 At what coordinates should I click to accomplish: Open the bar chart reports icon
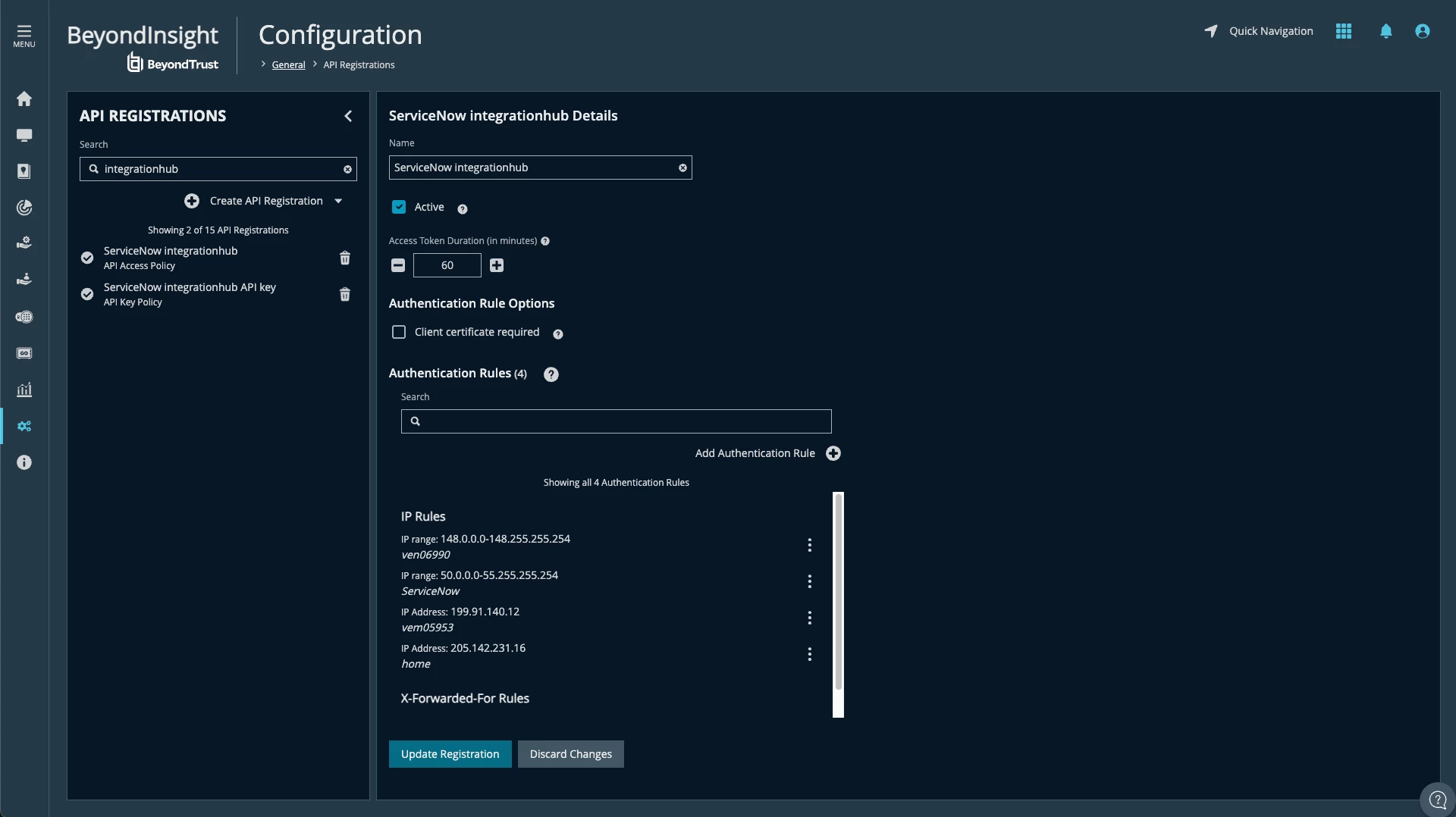pos(24,390)
